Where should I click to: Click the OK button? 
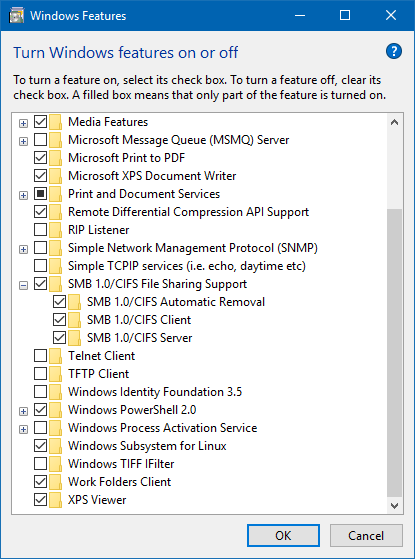tap(283, 535)
